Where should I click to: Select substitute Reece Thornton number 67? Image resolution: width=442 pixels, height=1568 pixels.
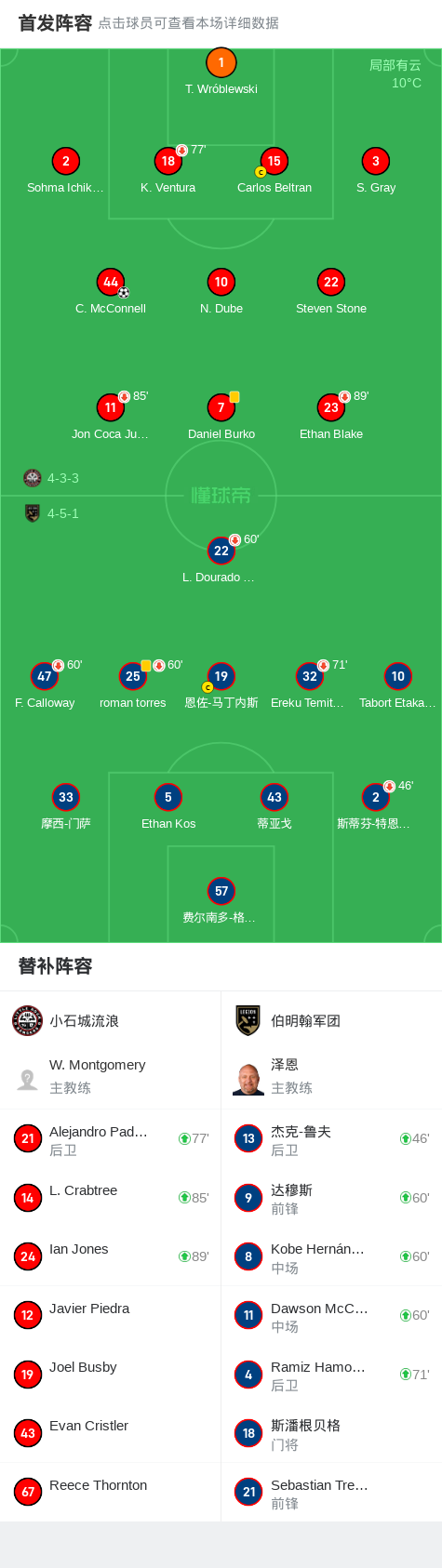(x=110, y=1492)
